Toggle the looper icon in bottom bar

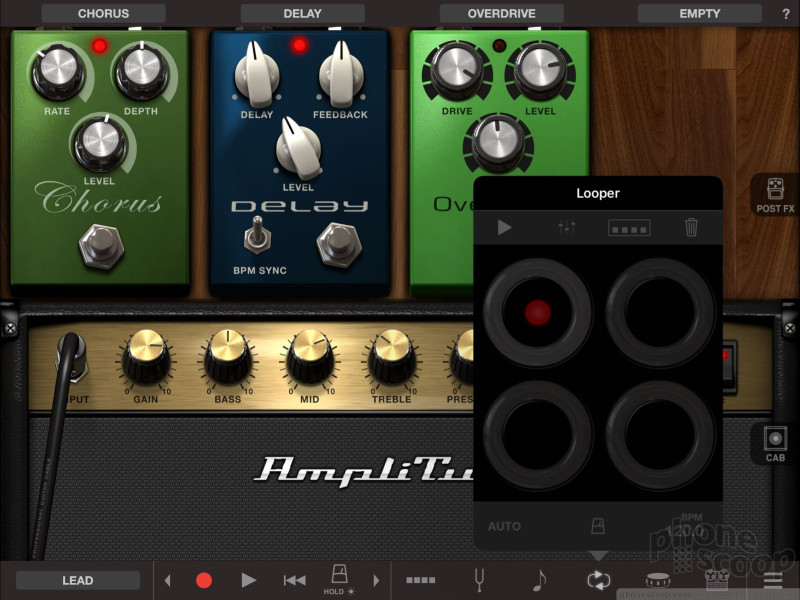(598, 580)
